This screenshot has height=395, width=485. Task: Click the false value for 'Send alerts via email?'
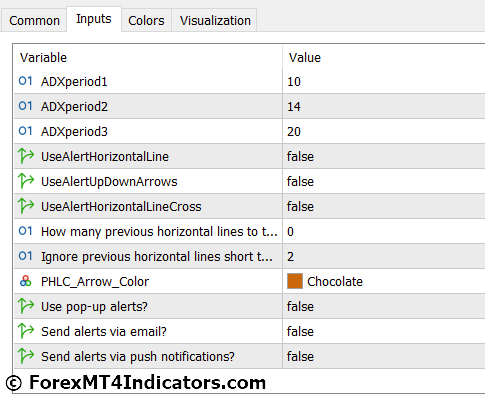pos(300,332)
